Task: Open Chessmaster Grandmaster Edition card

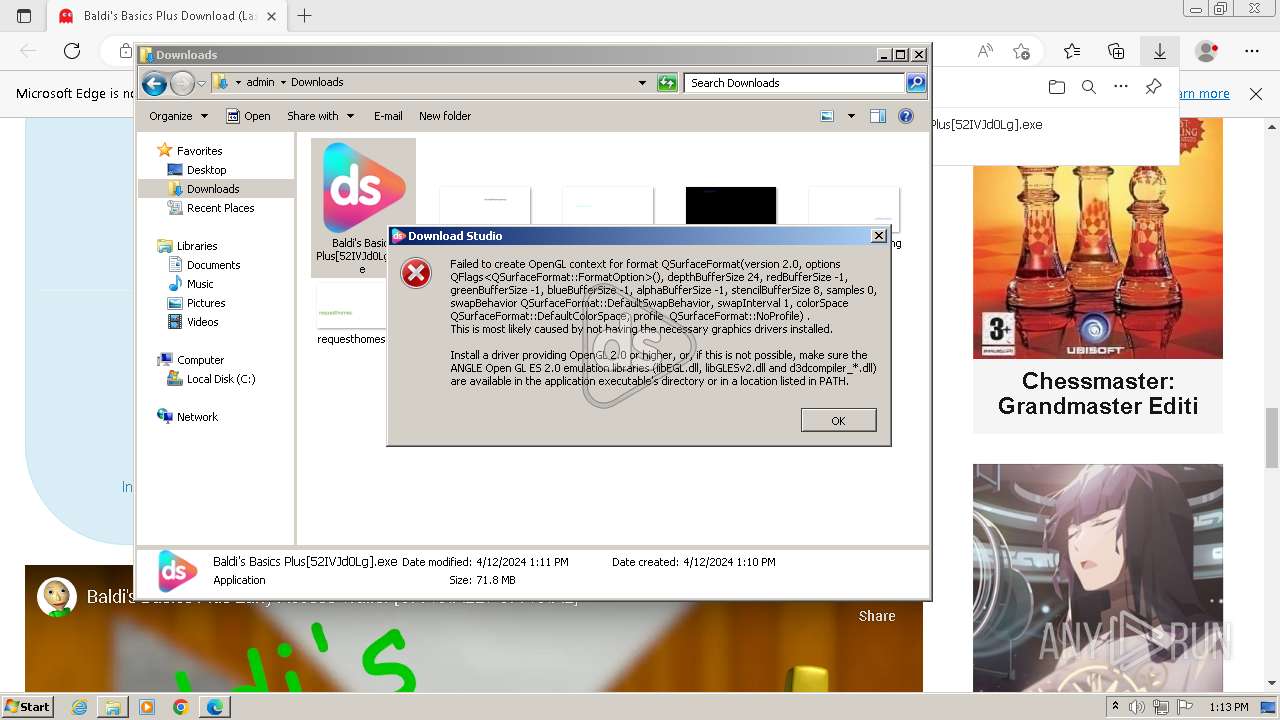Action: tap(1098, 275)
